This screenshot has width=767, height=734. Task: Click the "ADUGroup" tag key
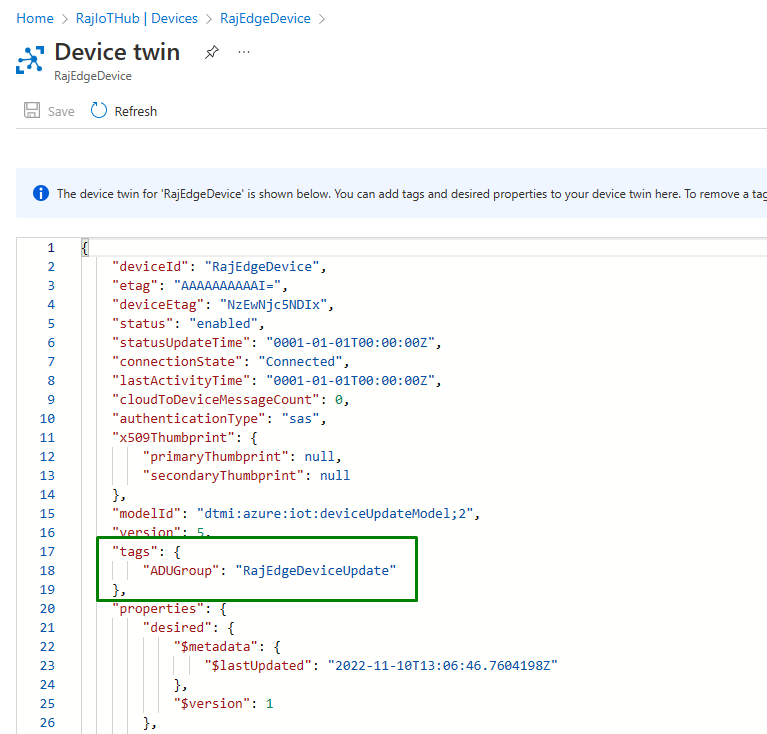[181, 571]
